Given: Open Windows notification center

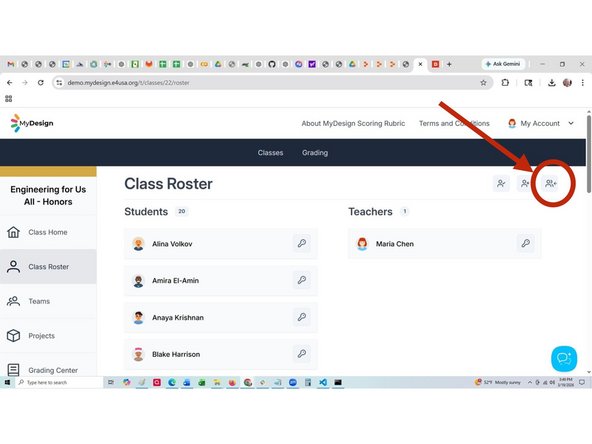Looking at the screenshot, I should [582, 382].
